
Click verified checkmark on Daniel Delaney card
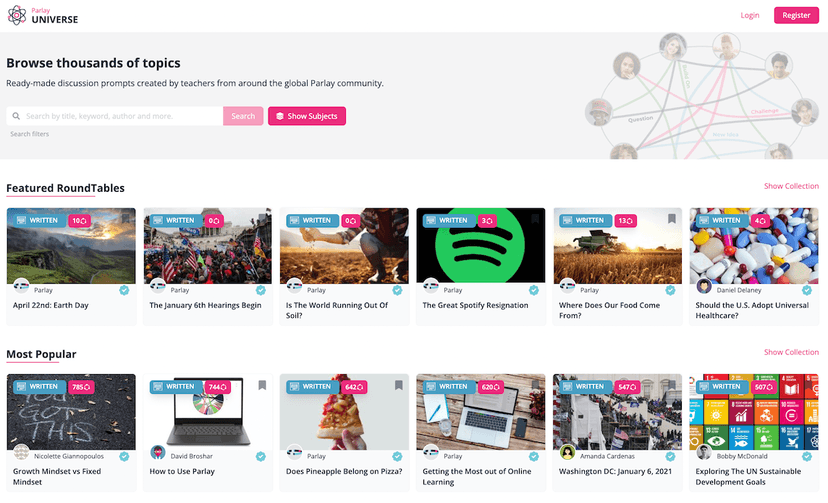coord(807,290)
